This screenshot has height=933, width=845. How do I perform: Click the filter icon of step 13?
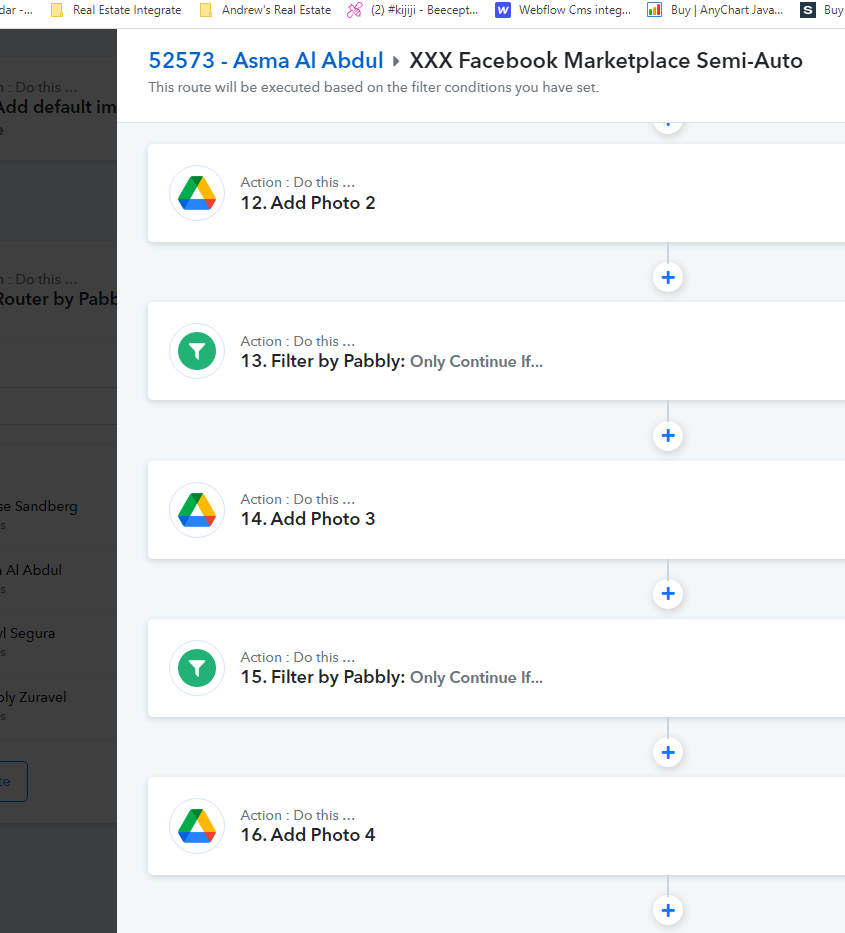click(197, 351)
